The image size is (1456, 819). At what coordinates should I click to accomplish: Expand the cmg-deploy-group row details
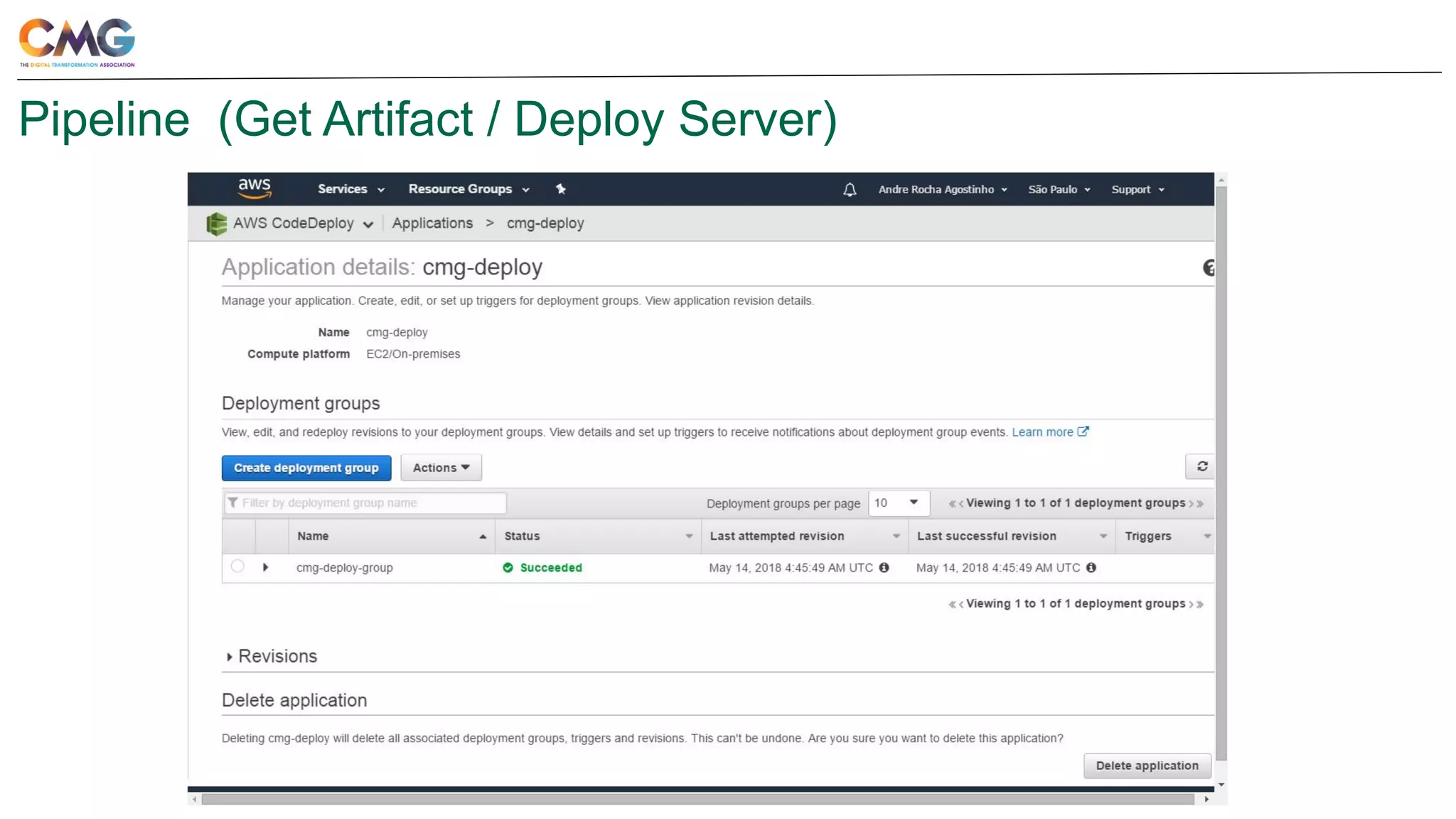tap(265, 567)
